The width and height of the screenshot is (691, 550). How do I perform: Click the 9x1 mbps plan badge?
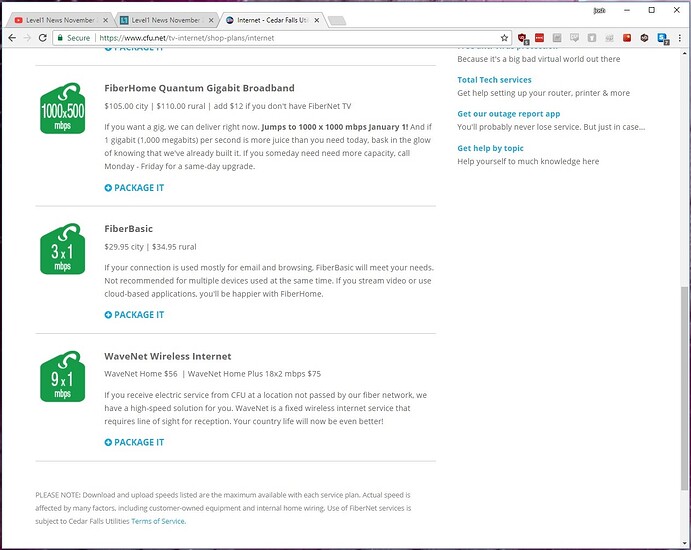pos(62,376)
